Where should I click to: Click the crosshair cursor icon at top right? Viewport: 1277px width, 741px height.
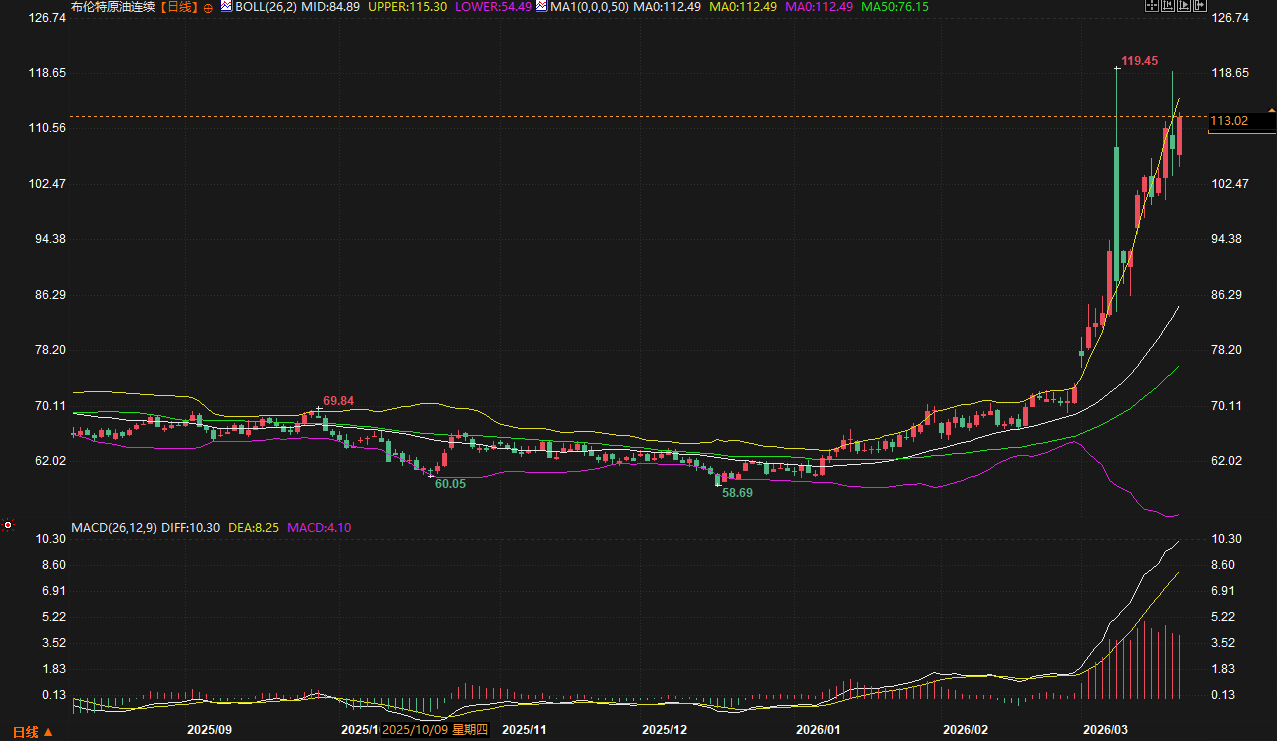click(x=1152, y=6)
